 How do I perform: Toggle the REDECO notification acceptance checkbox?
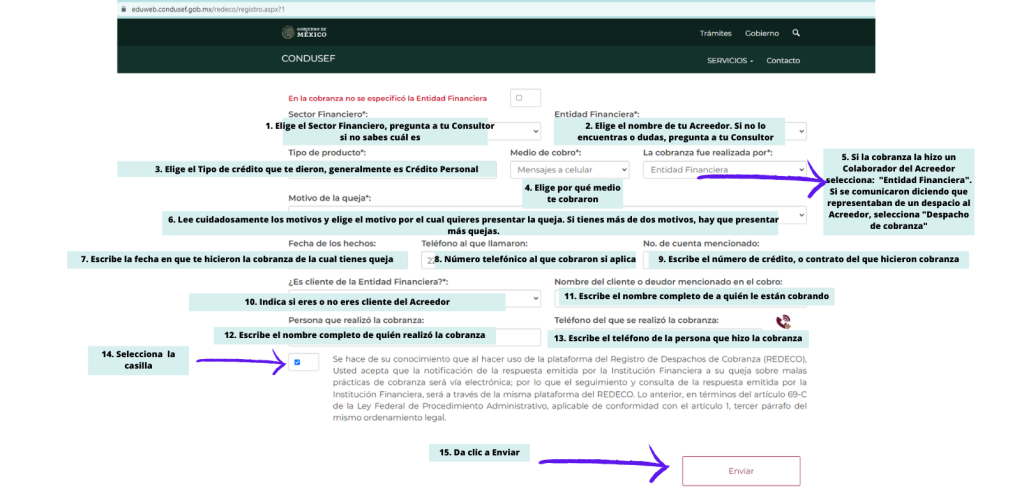tap(297, 362)
